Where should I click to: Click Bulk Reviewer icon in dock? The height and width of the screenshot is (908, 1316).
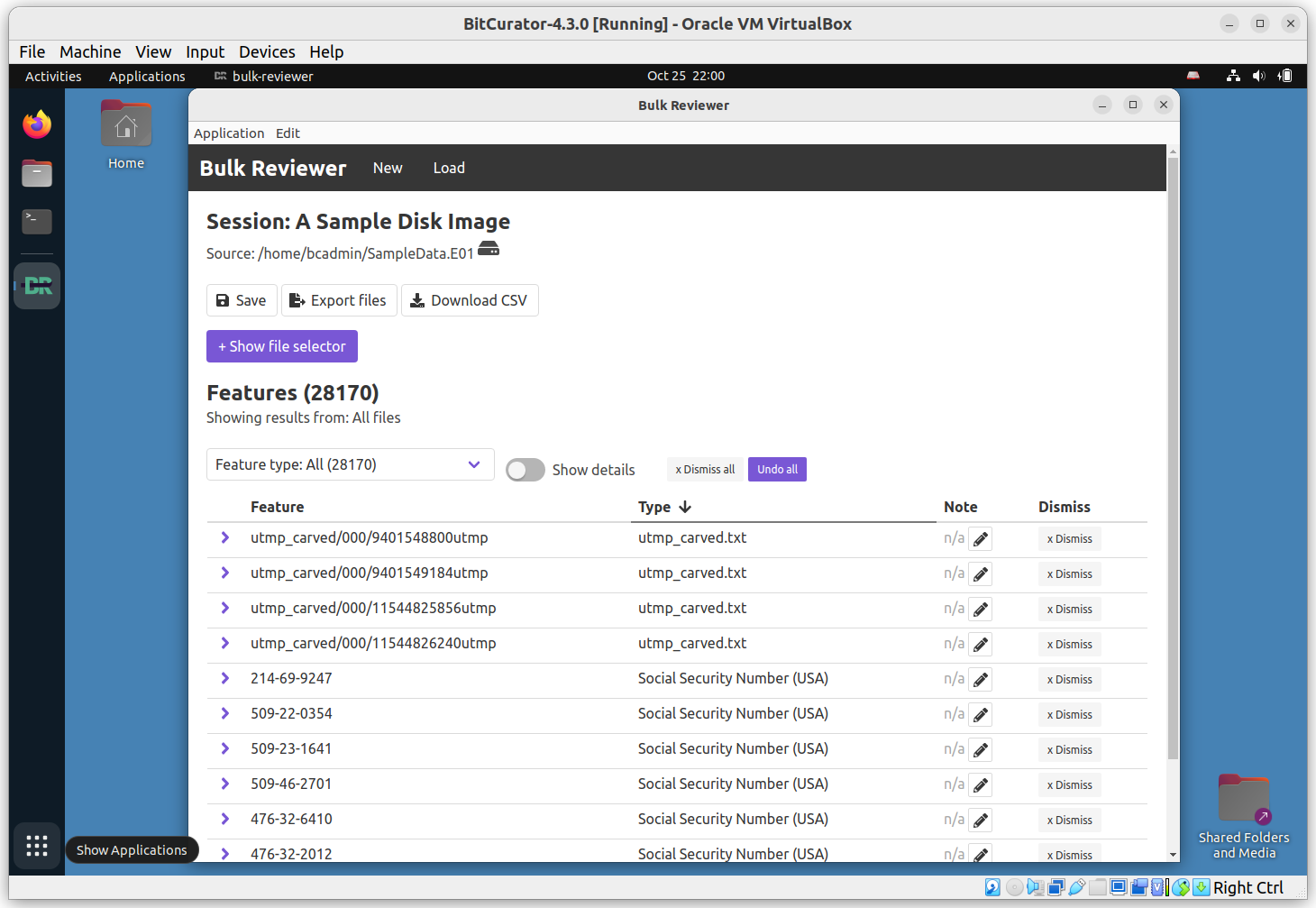37,286
